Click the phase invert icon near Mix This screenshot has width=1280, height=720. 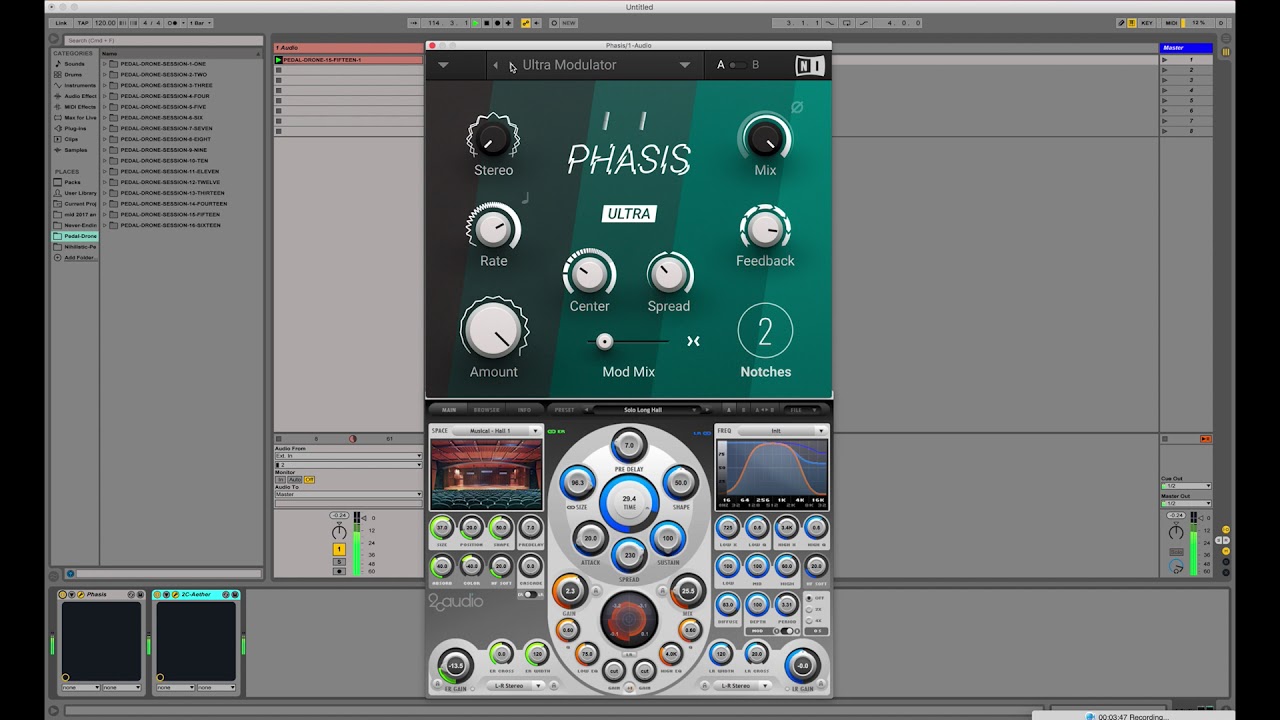point(797,107)
